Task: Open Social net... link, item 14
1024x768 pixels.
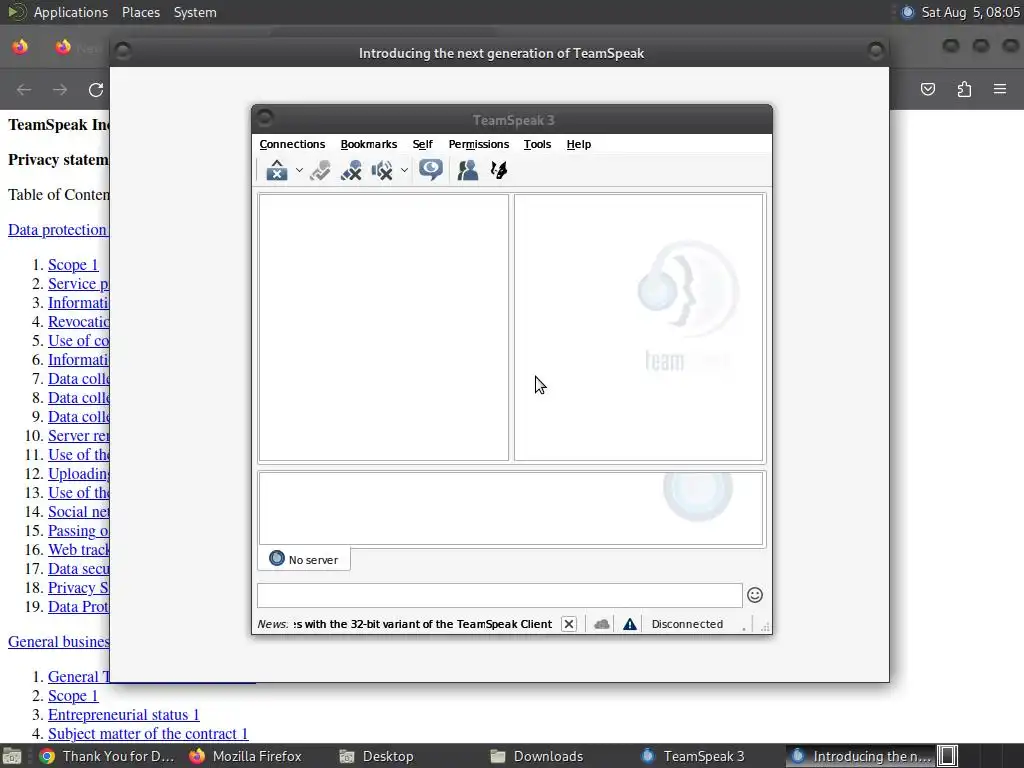Action: pyautogui.click(x=78, y=512)
